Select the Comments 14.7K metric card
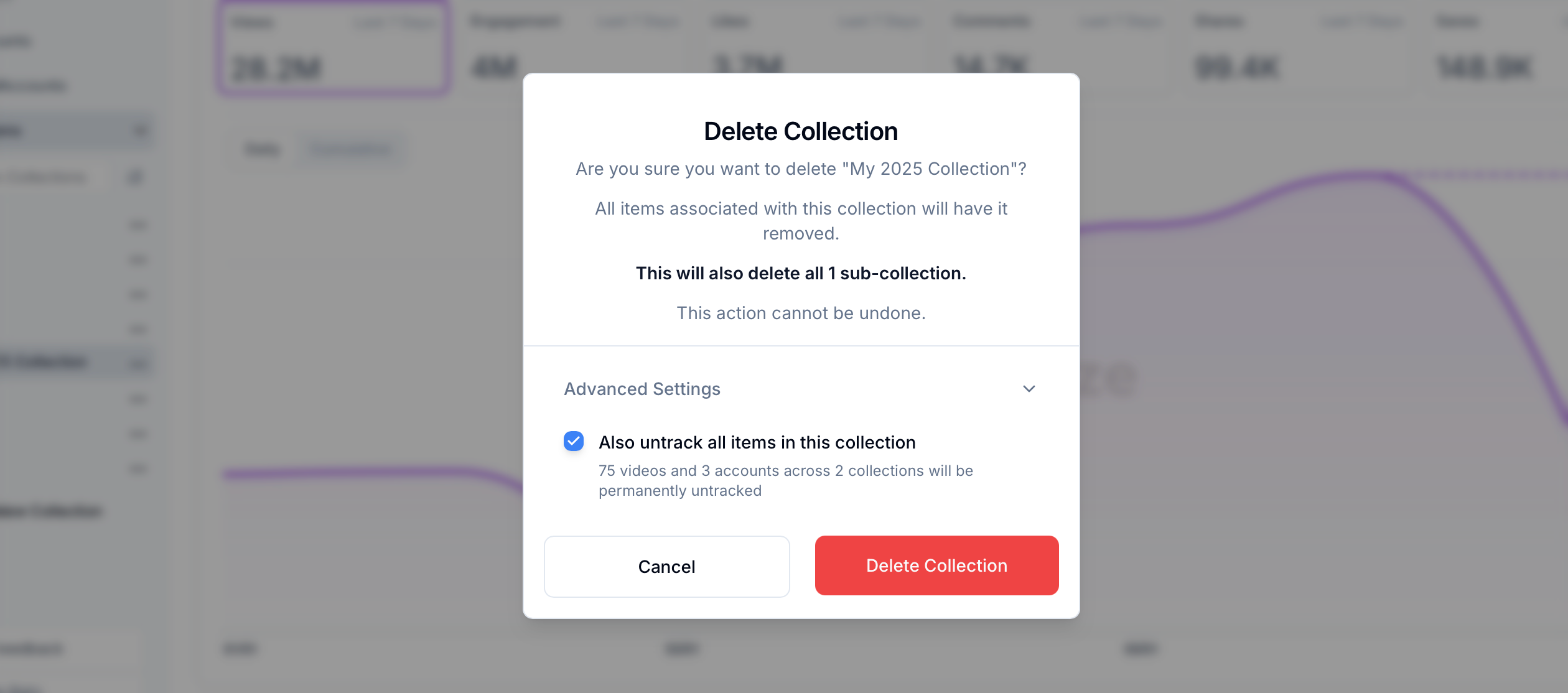This screenshot has width=1568, height=693. pyautogui.click(x=1058, y=49)
